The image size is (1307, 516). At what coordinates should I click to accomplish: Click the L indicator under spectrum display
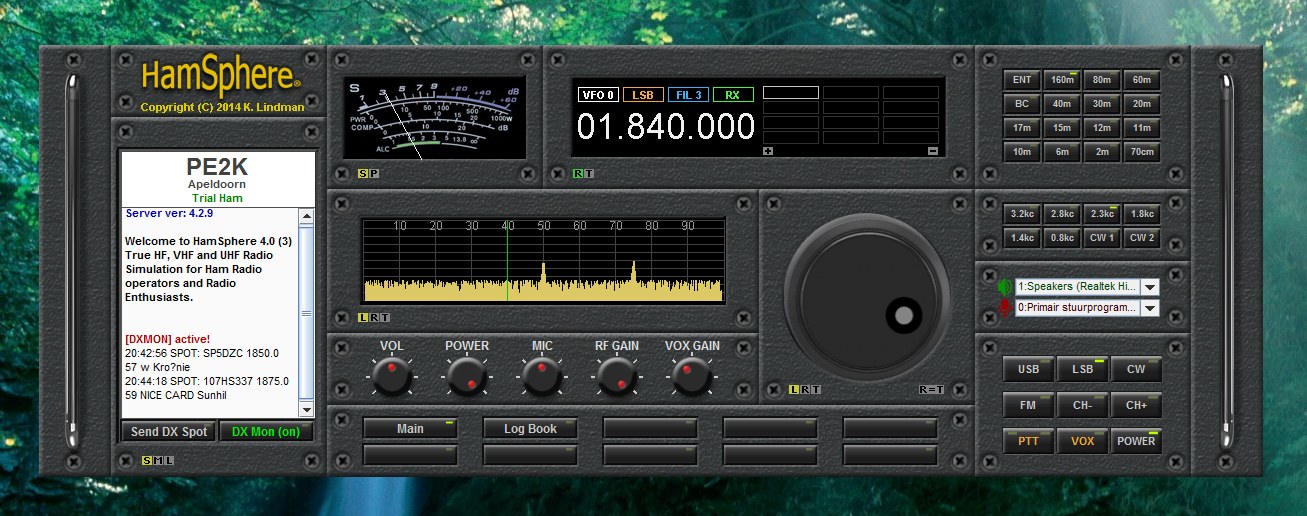coord(363,317)
